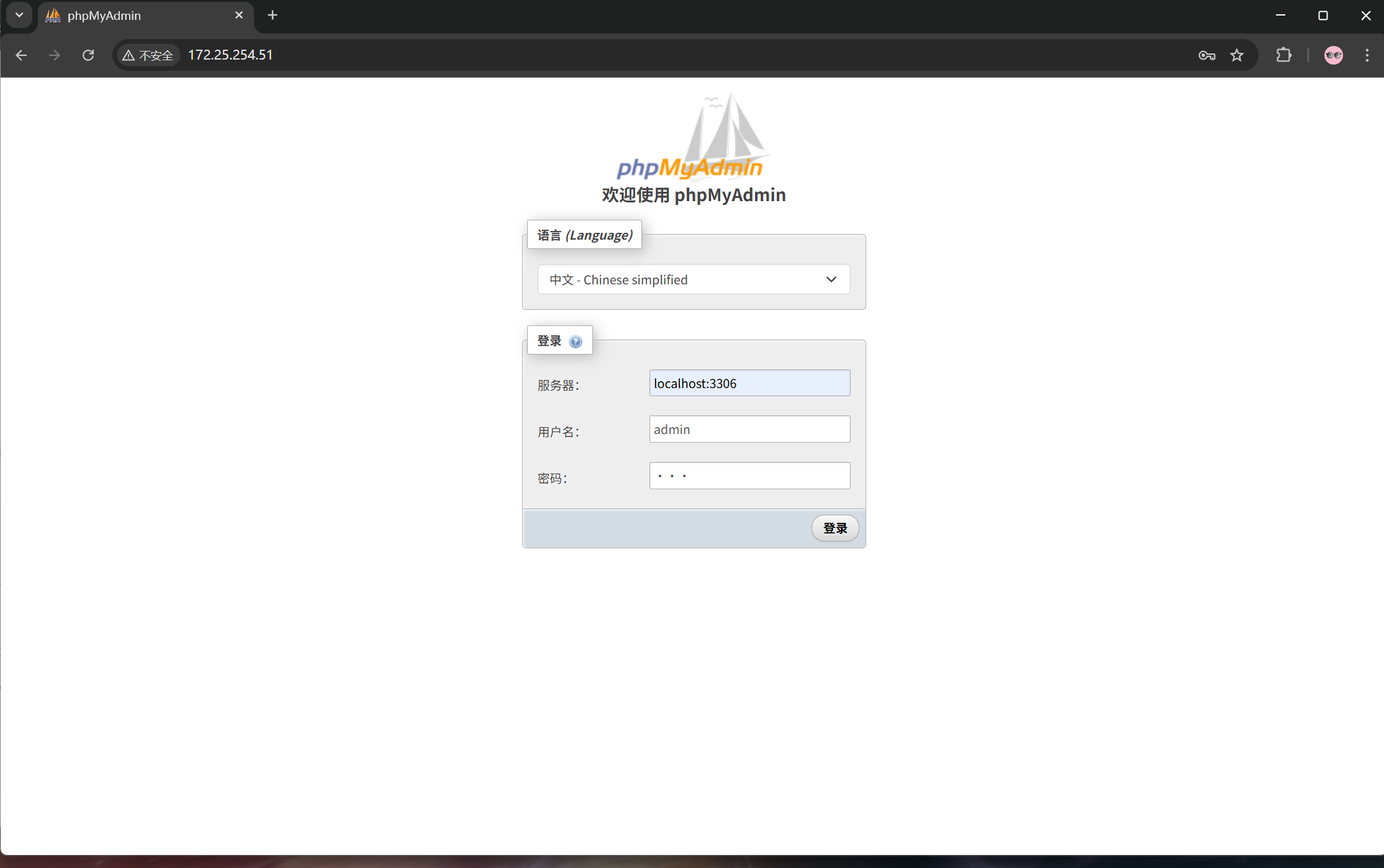Open the tab search dropdown arrow
1384x868 pixels.
tap(19, 15)
